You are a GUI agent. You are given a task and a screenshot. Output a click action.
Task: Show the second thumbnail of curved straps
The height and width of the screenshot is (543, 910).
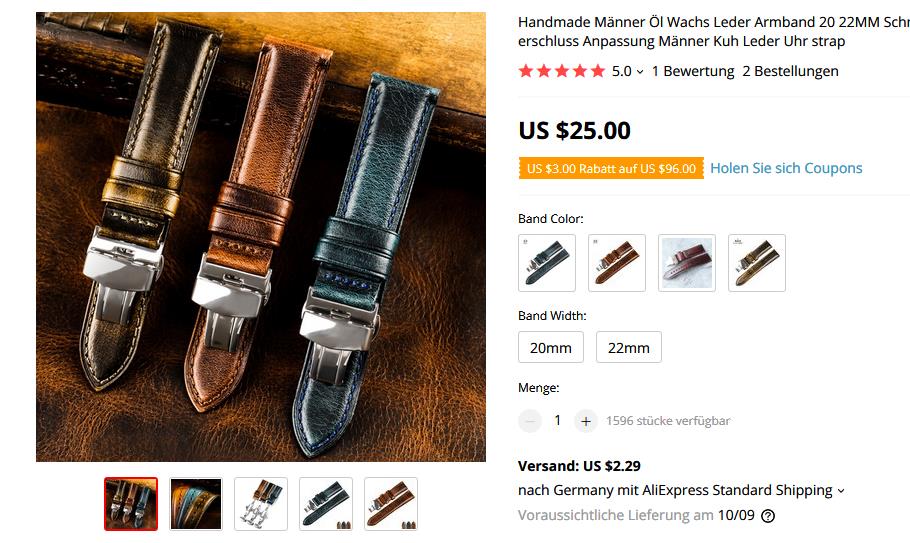click(x=196, y=504)
